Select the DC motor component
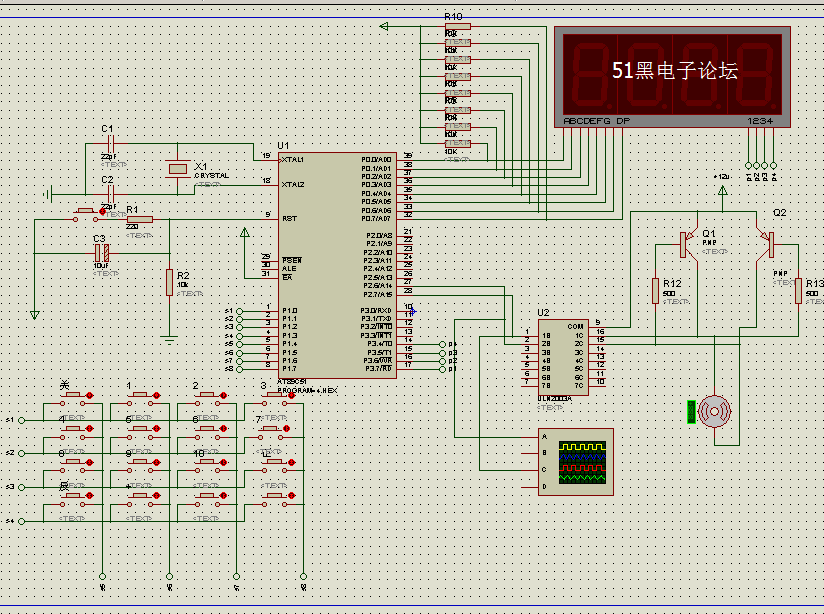 pyautogui.click(x=716, y=411)
